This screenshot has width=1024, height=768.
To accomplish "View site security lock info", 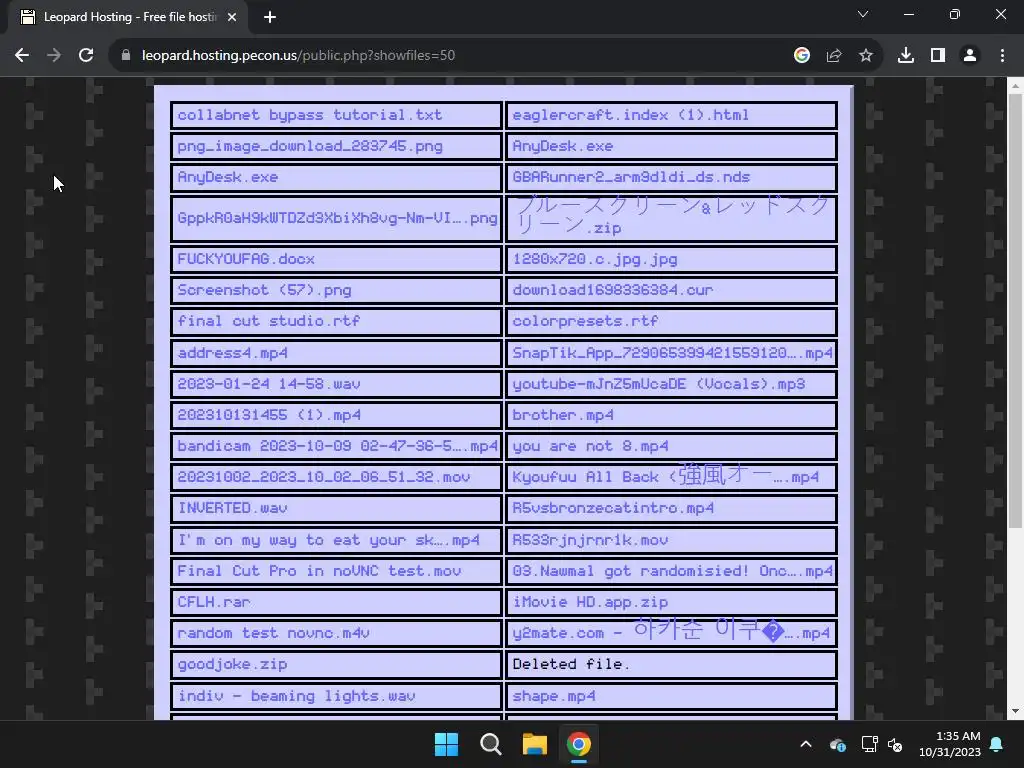I will click(x=126, y=56).
